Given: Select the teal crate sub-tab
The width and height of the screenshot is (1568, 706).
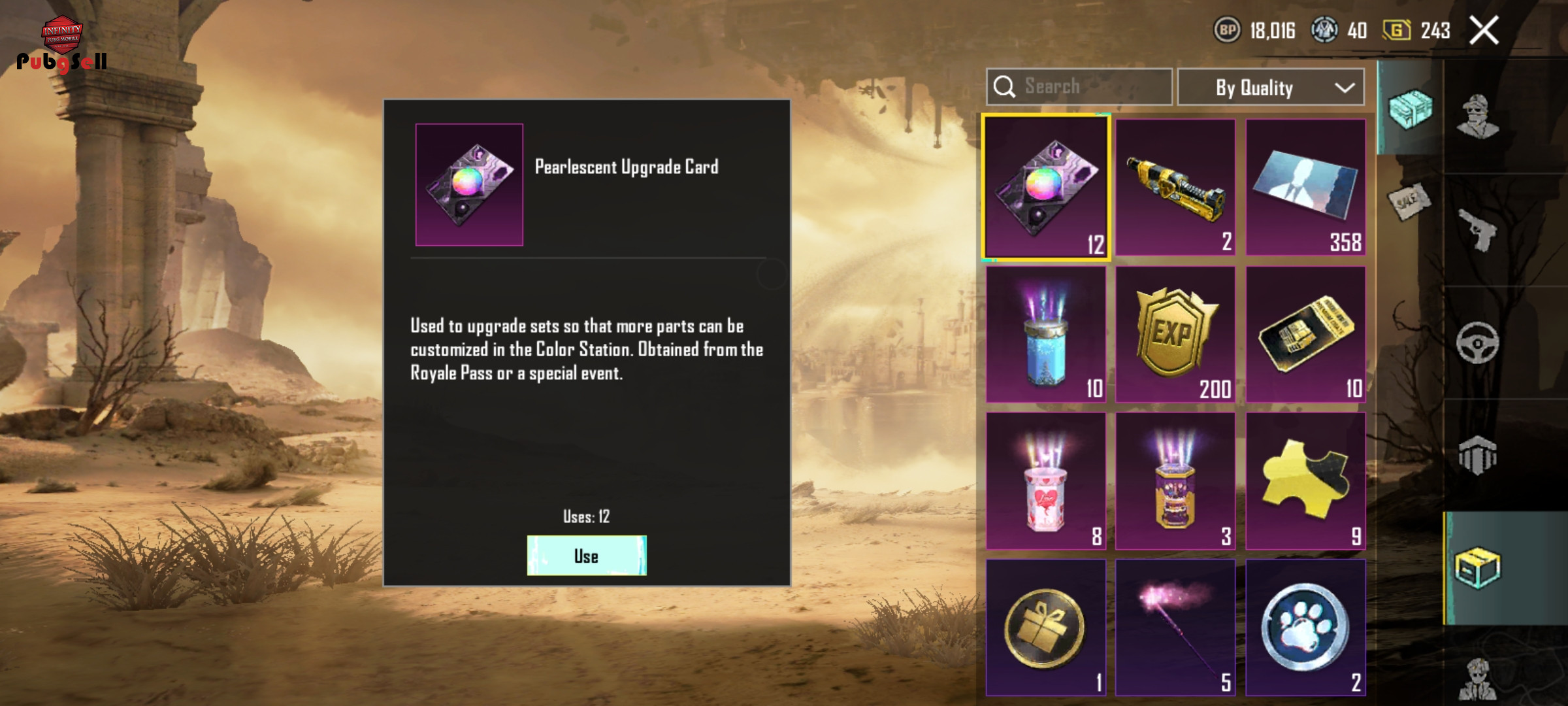Looking at the screenshot, I should click(1411, 109).
